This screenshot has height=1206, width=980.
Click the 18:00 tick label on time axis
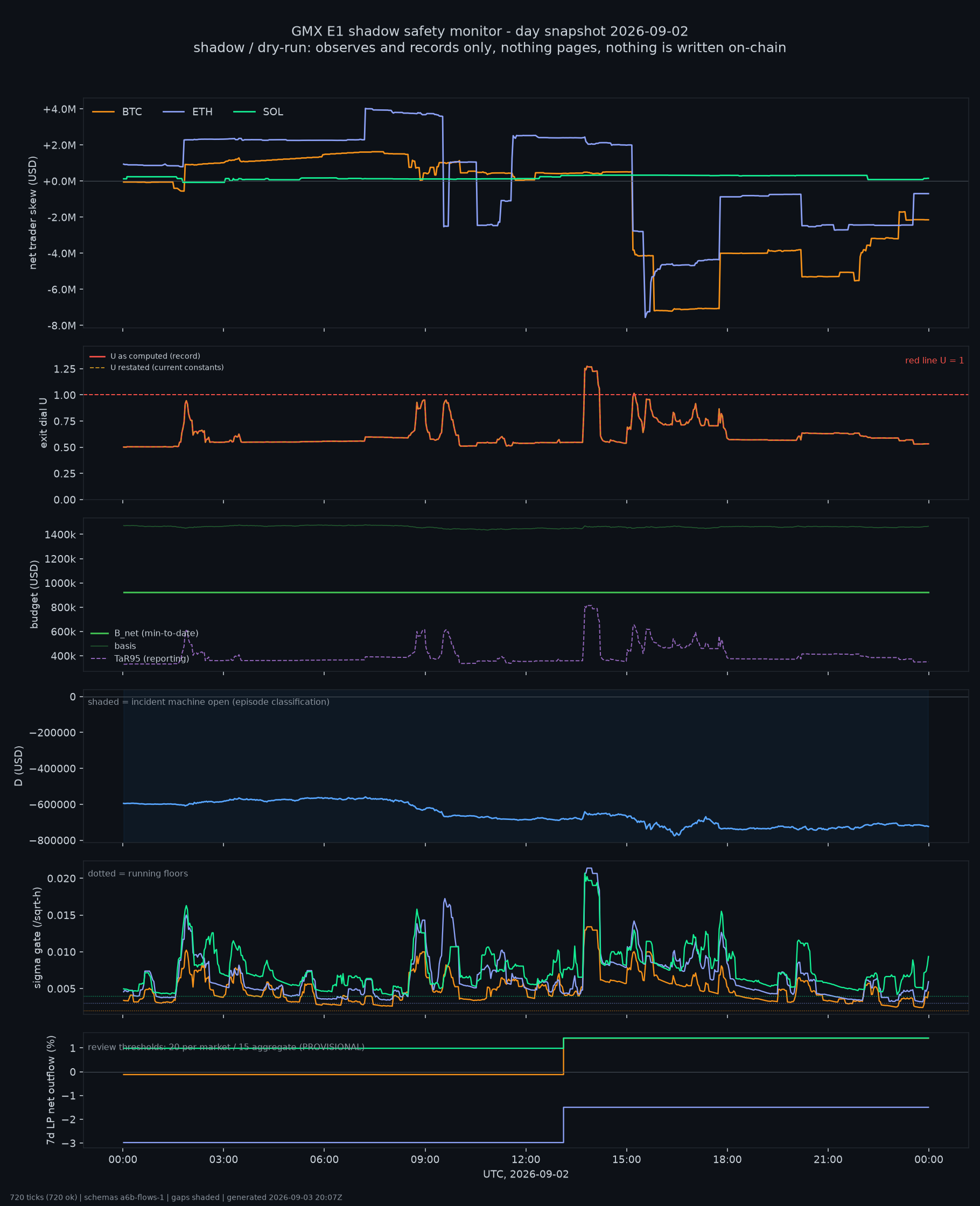coord(727,1159)
